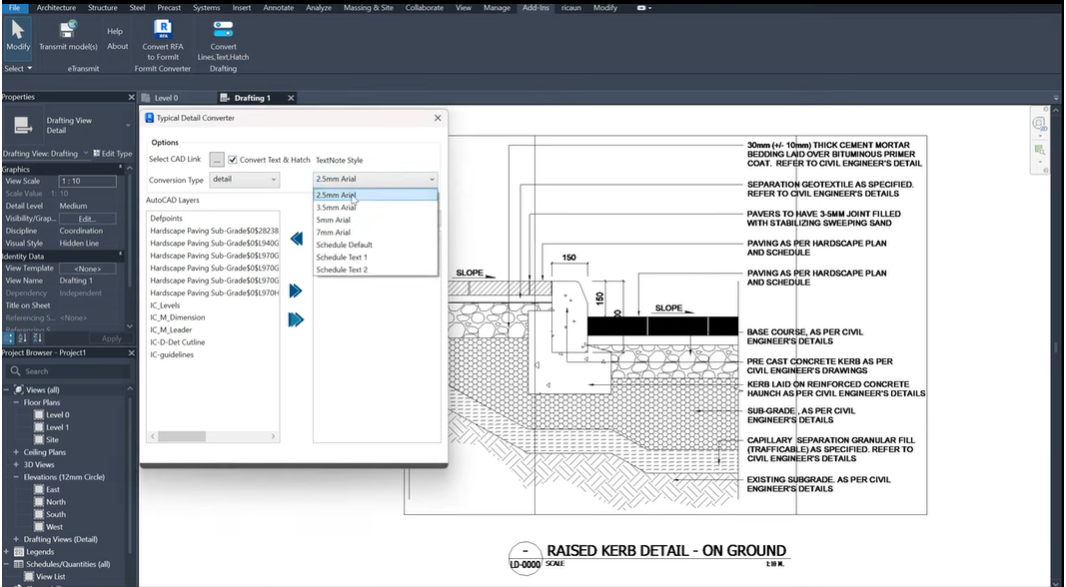The image size is (1066, 587).
Task: Click the double left arrow remove-all icon
Action: pyautogui.click(x=296, y=239)
